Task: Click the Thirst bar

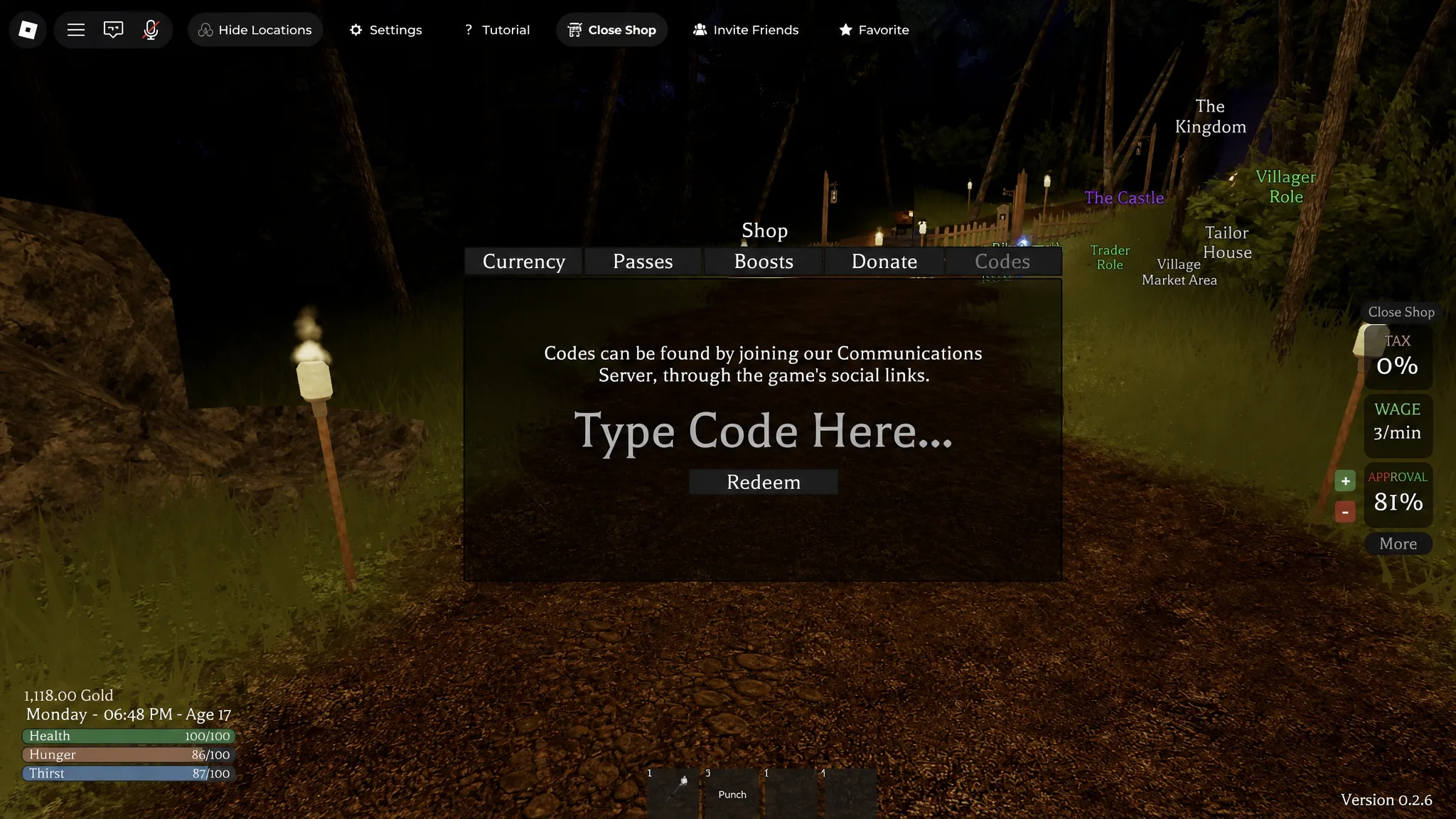Action: [x=129, y=773]
